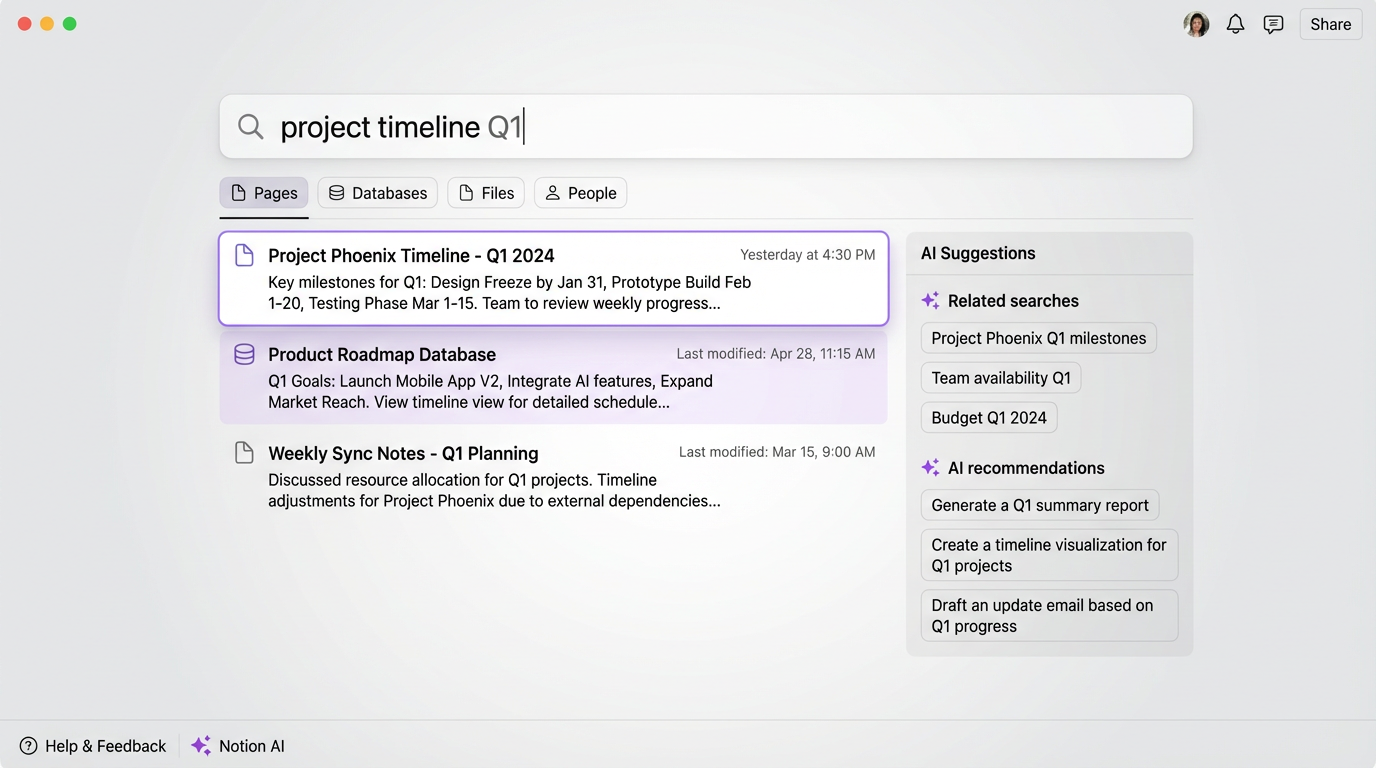Click the notification bell icon
The width and height of the screenshot is (1376, 768).
click(x=1235, y=23)
